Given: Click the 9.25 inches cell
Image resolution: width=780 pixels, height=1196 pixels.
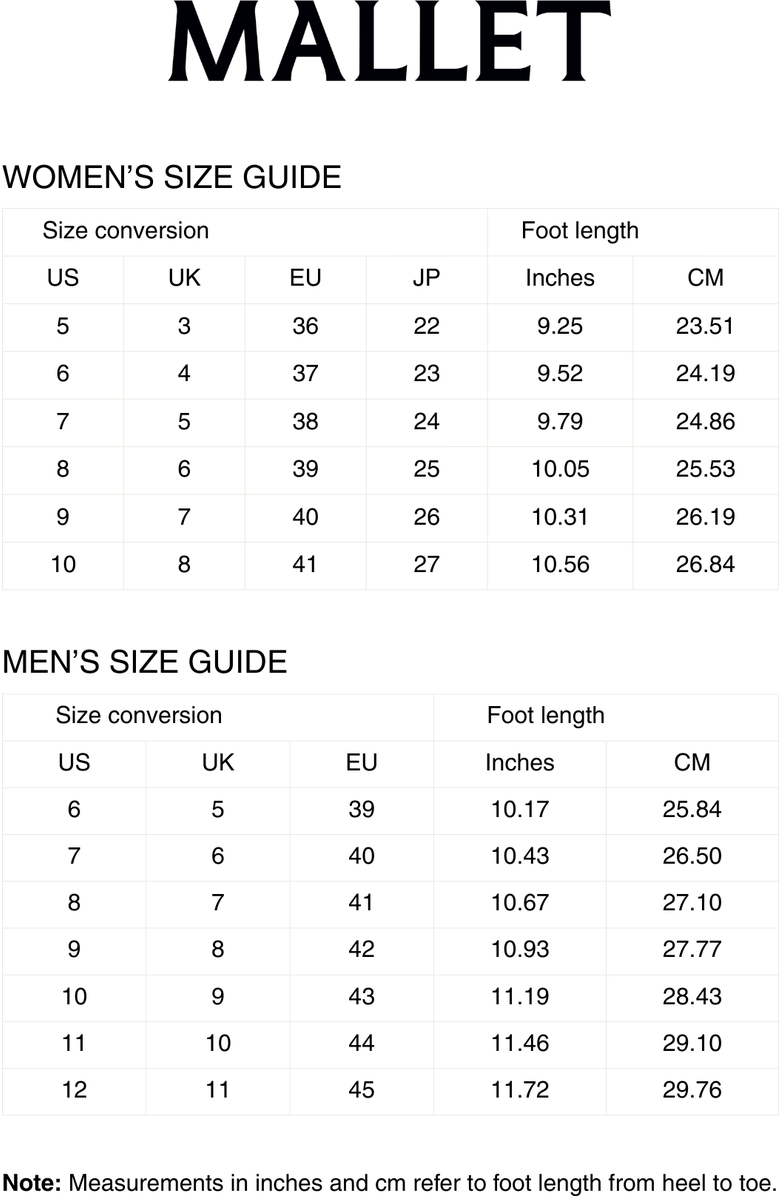Looking at the screenshot, I should tap(559, 326).
